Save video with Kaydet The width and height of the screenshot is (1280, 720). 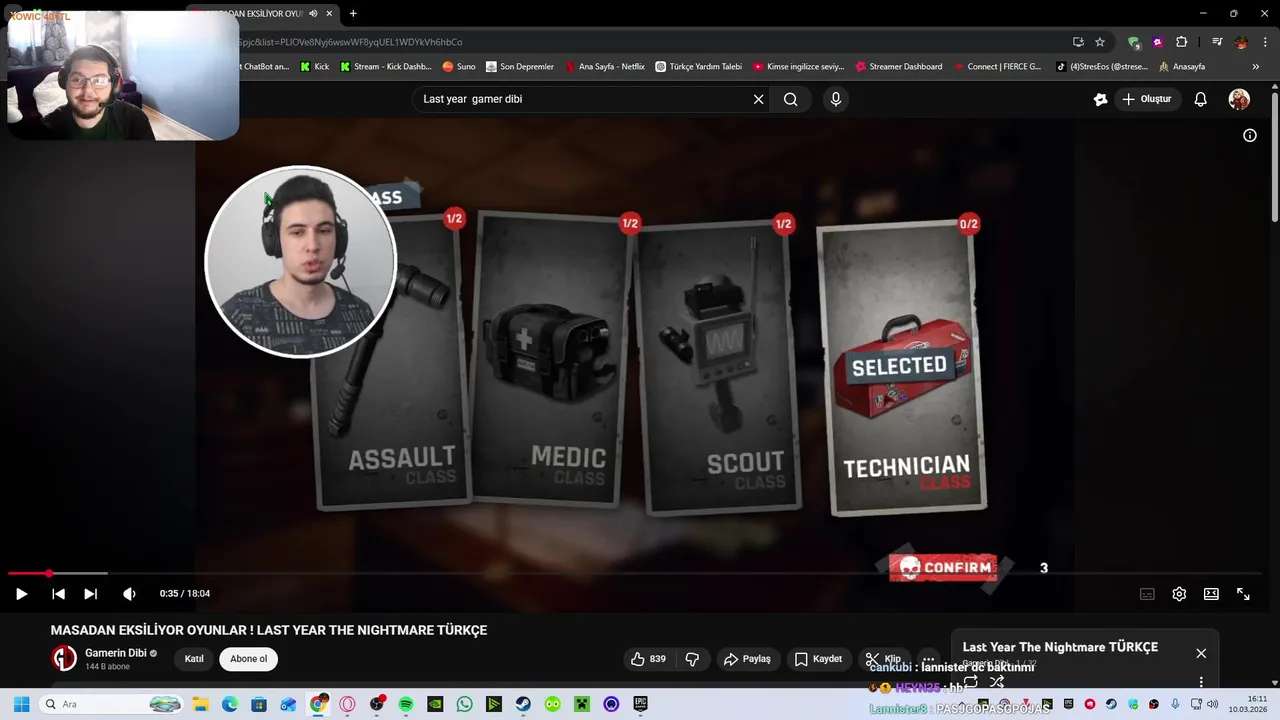click(818, 659)
